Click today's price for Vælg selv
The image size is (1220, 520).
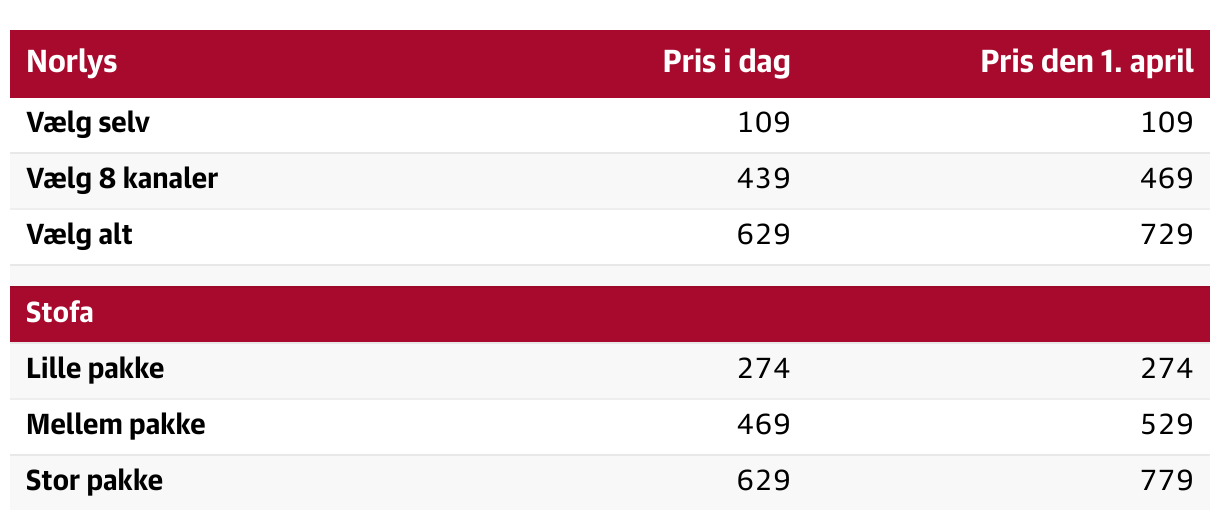tap(764, 124)
